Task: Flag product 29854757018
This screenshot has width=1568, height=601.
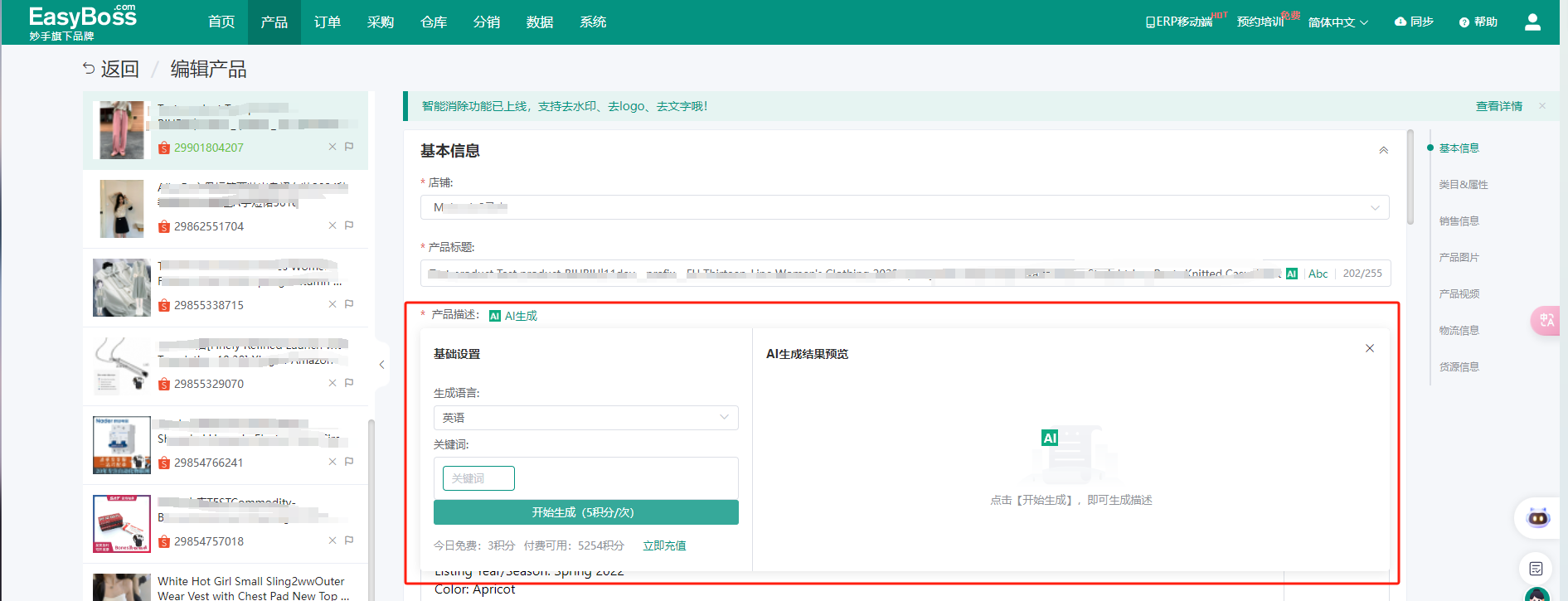Action: [x=349, y=540]
